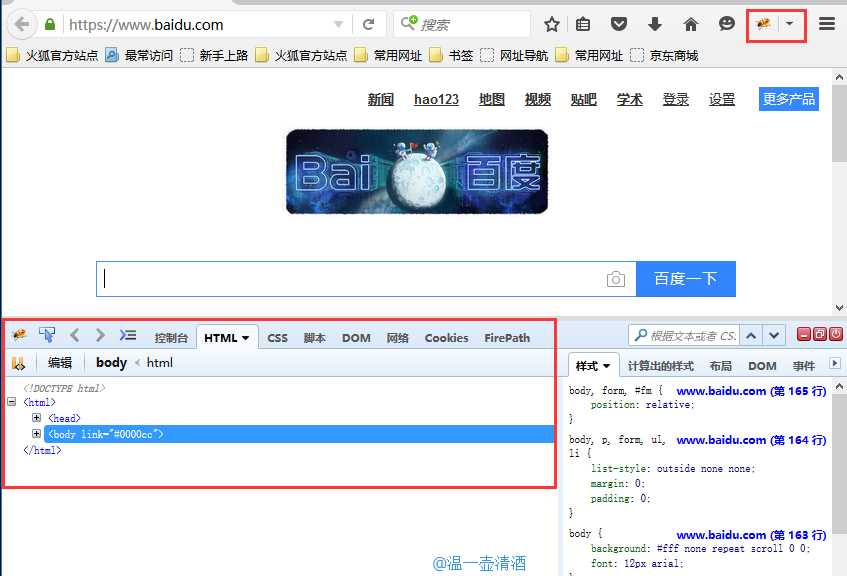Open 网址导航 bookmark
The width and height of the screenshot is (847, 576).
514,55
